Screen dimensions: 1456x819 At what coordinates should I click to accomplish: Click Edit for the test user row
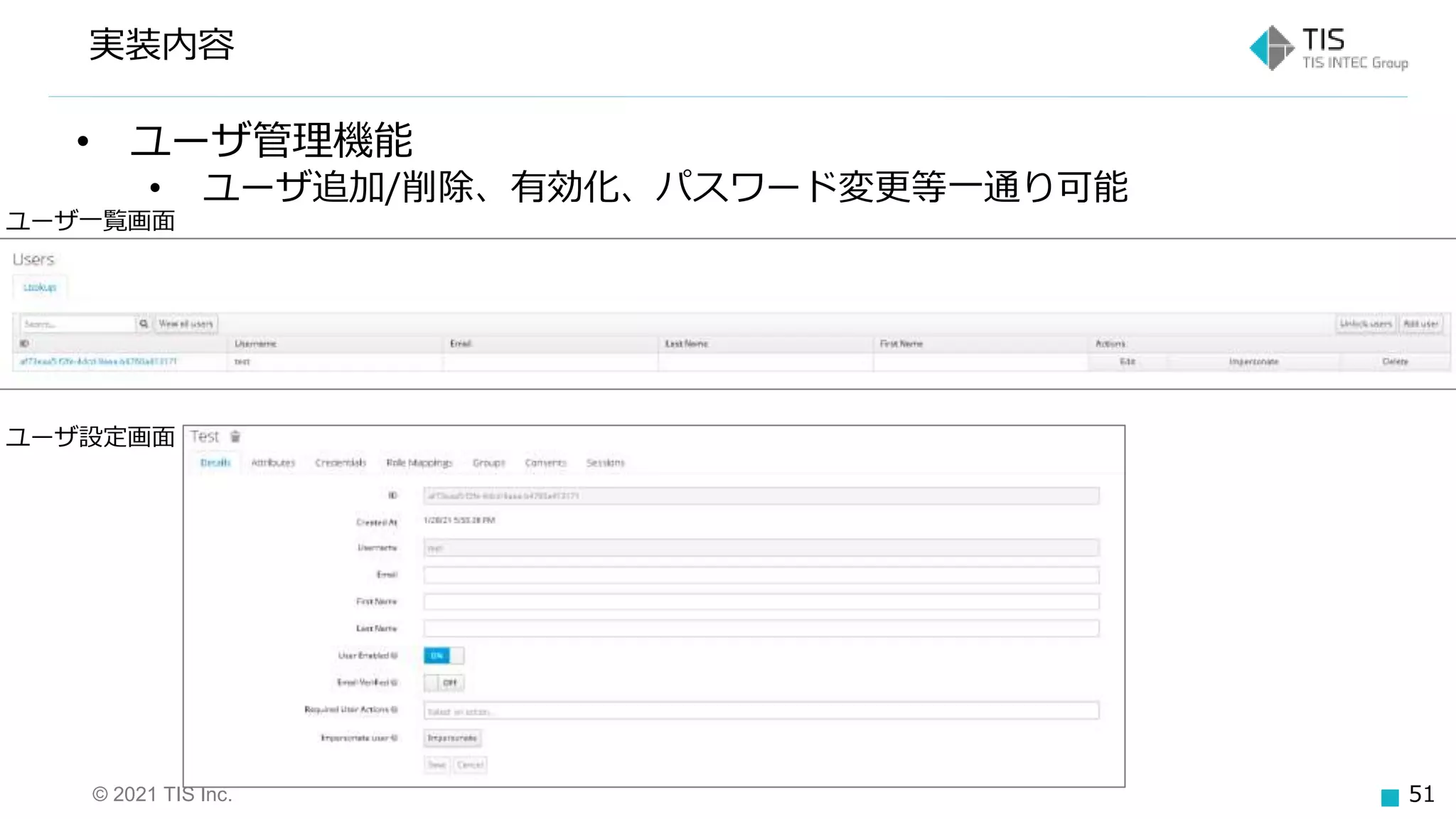pyautogui.click(x=1128, y=362)
